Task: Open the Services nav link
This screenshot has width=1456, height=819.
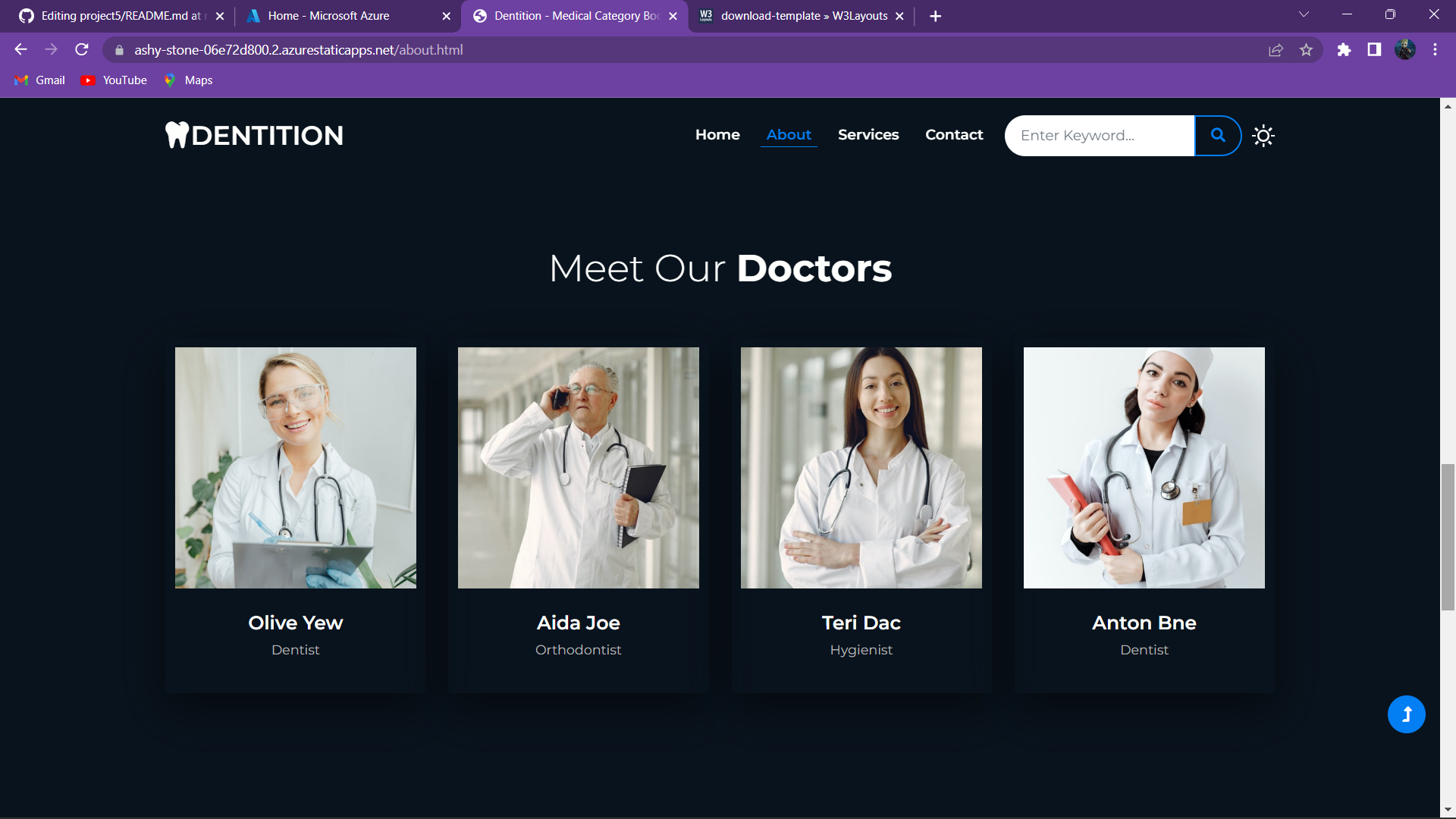Action: pos(868,135)
